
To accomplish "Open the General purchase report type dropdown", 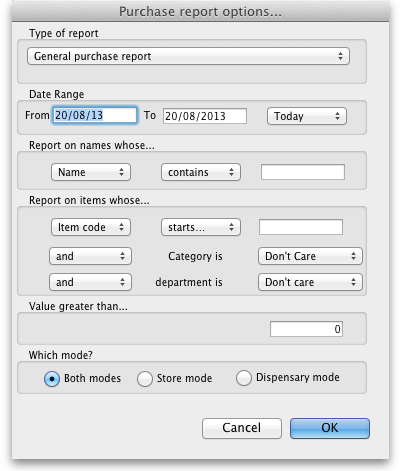I will click(x=188, y=56).
